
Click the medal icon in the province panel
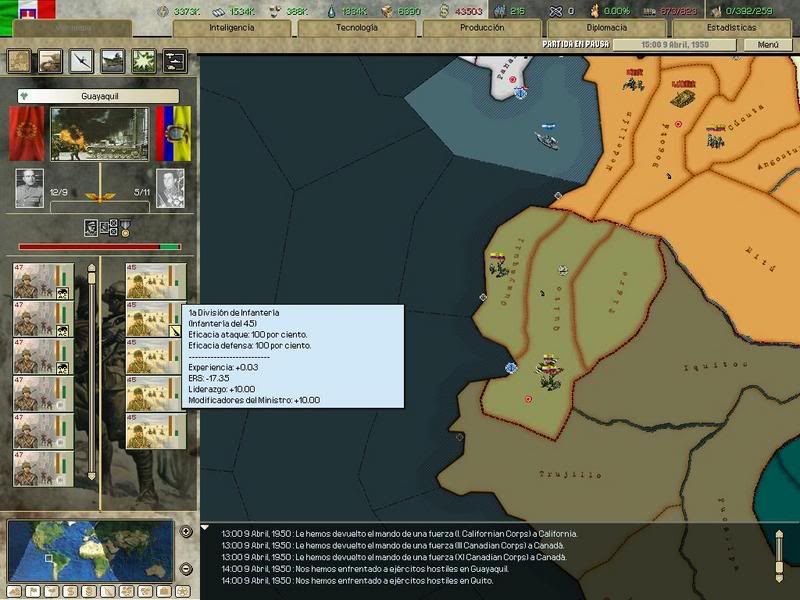(125, 226)
